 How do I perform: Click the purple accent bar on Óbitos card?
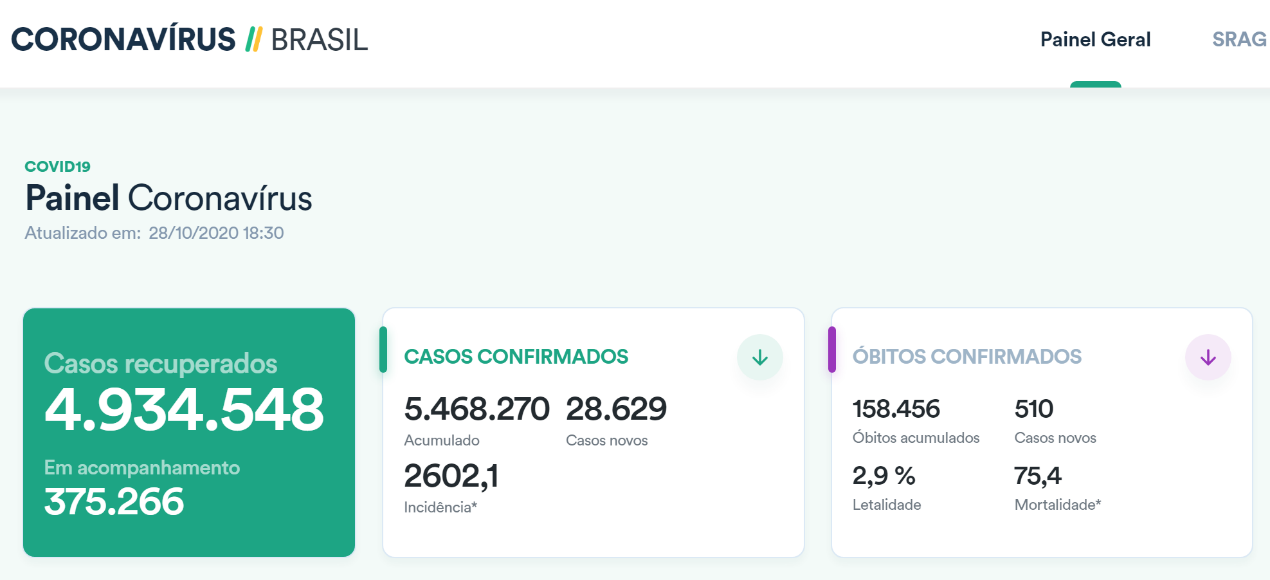[x=832, y=350]
